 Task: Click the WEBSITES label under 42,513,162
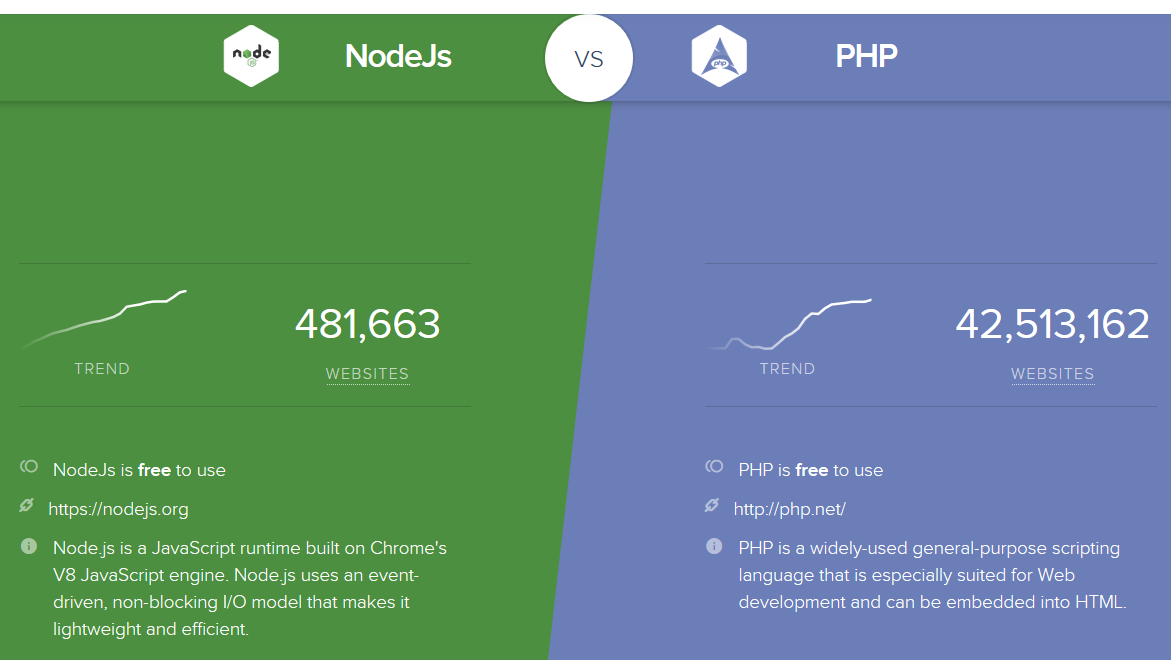pyautogui.click(x=1052, y=374)
